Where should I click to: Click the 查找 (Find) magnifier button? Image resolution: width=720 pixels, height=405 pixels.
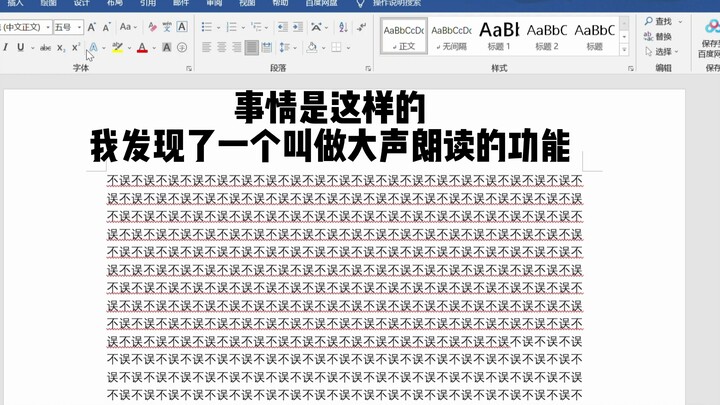658,21
